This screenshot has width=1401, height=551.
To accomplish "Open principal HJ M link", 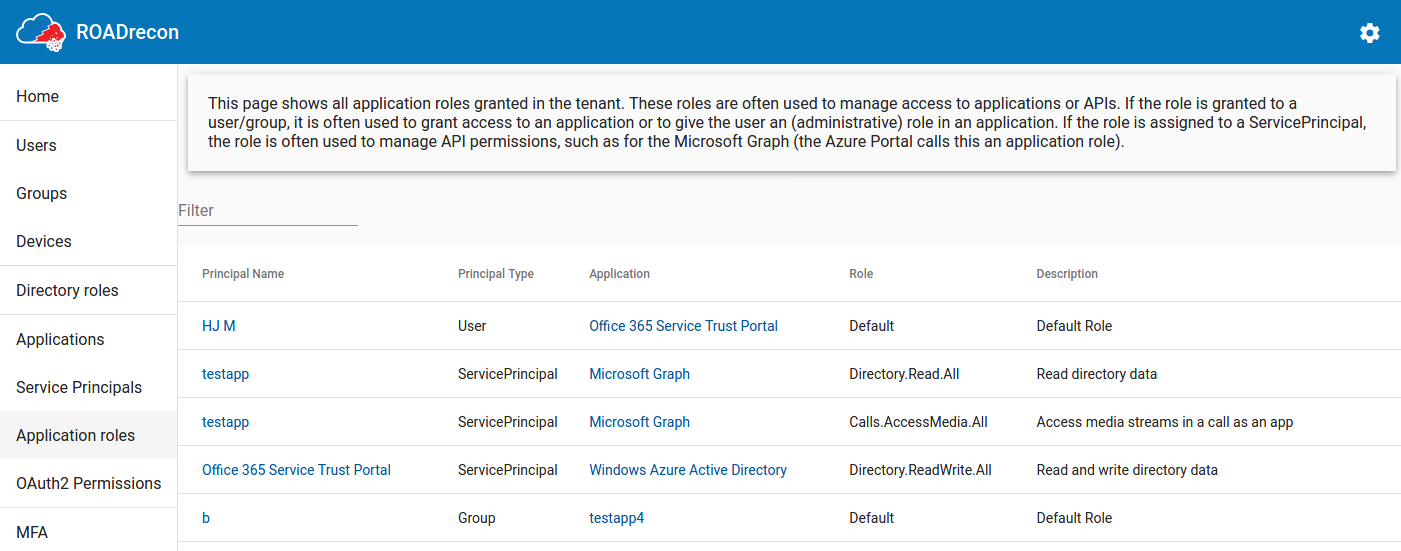I will 219,326.
